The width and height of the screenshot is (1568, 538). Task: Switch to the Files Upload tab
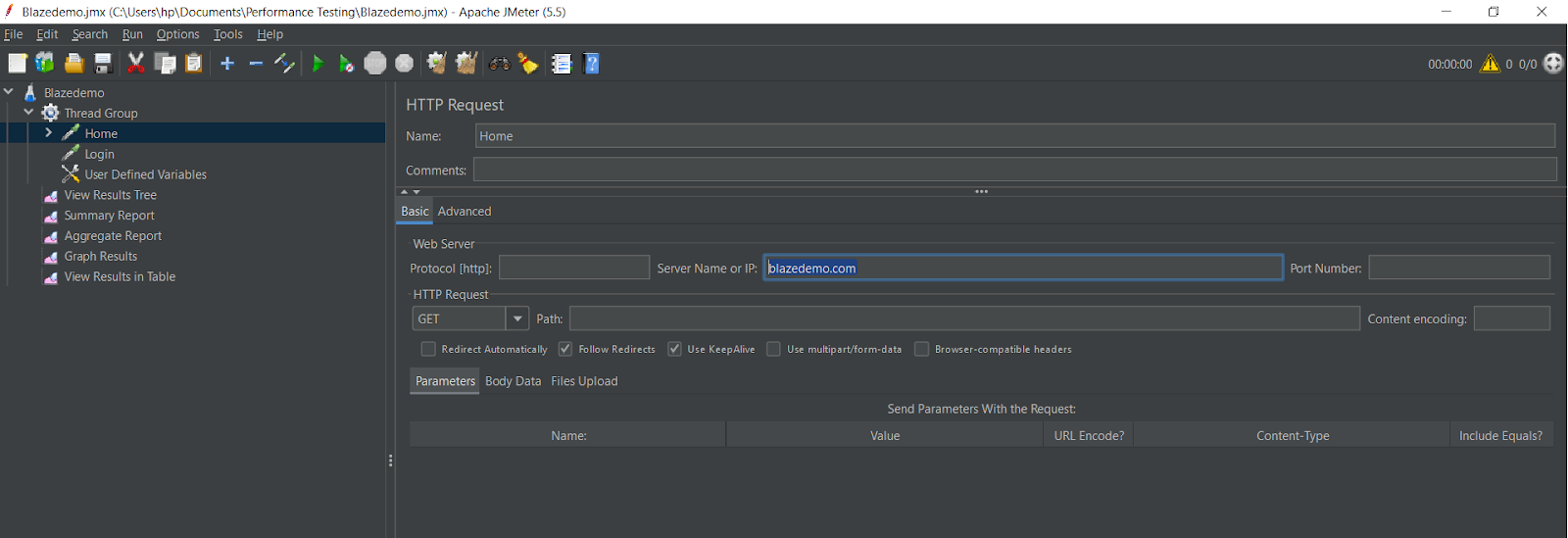584,381
